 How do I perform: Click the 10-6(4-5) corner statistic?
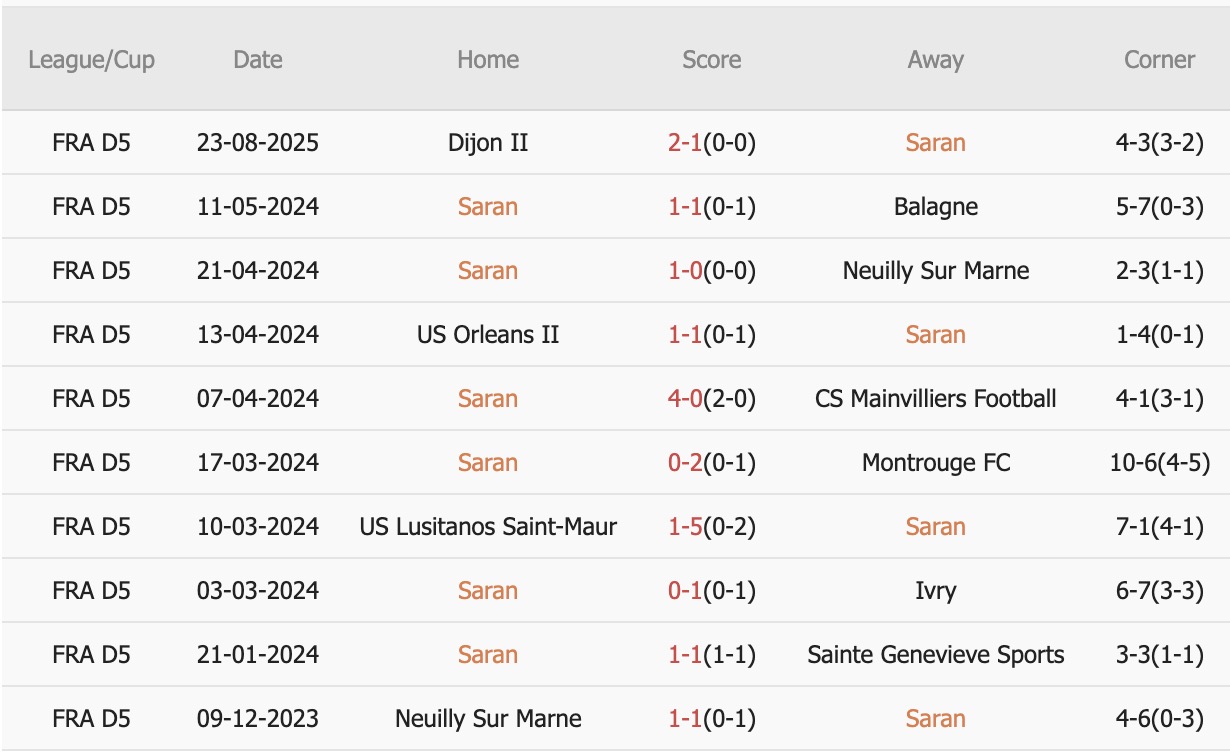(1159, 463)
